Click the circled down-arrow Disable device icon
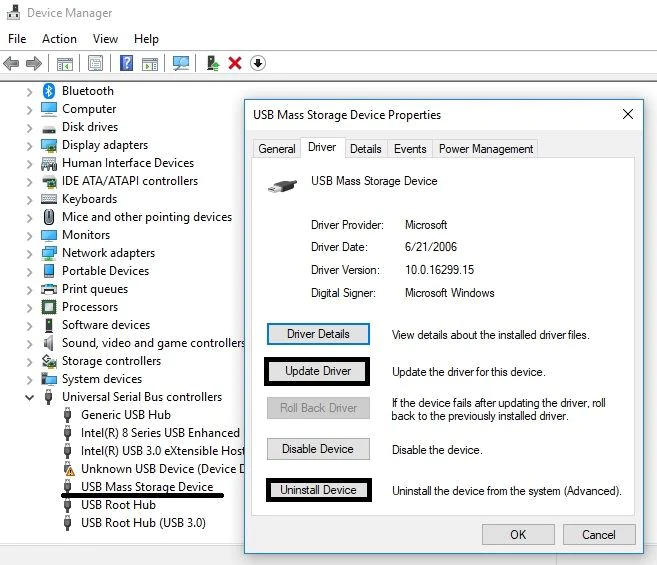 [258, 63]
